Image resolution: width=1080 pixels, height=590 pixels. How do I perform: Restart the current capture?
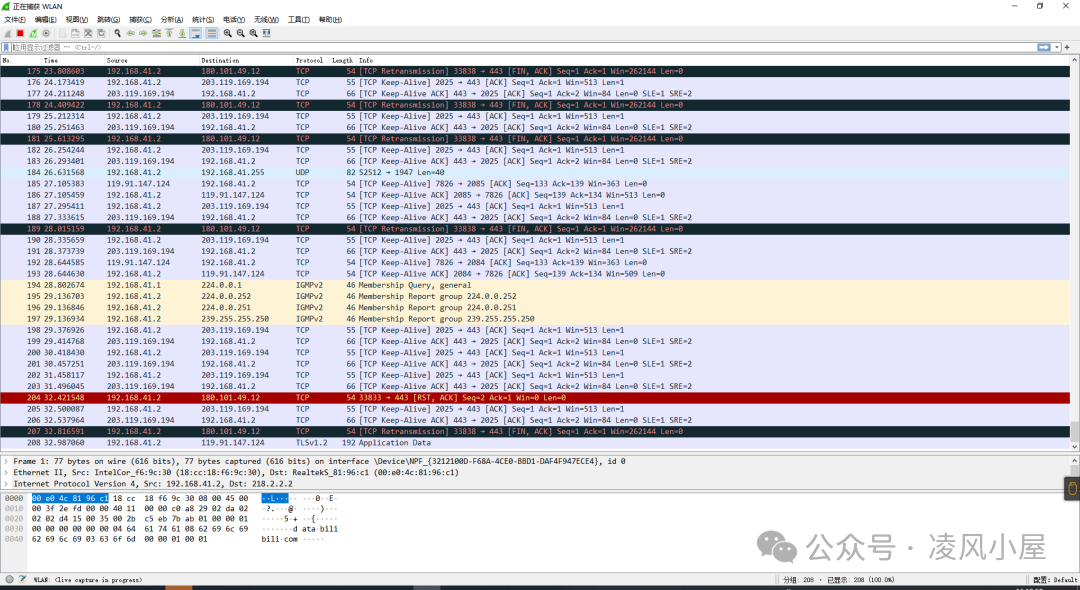click(31, 33)
